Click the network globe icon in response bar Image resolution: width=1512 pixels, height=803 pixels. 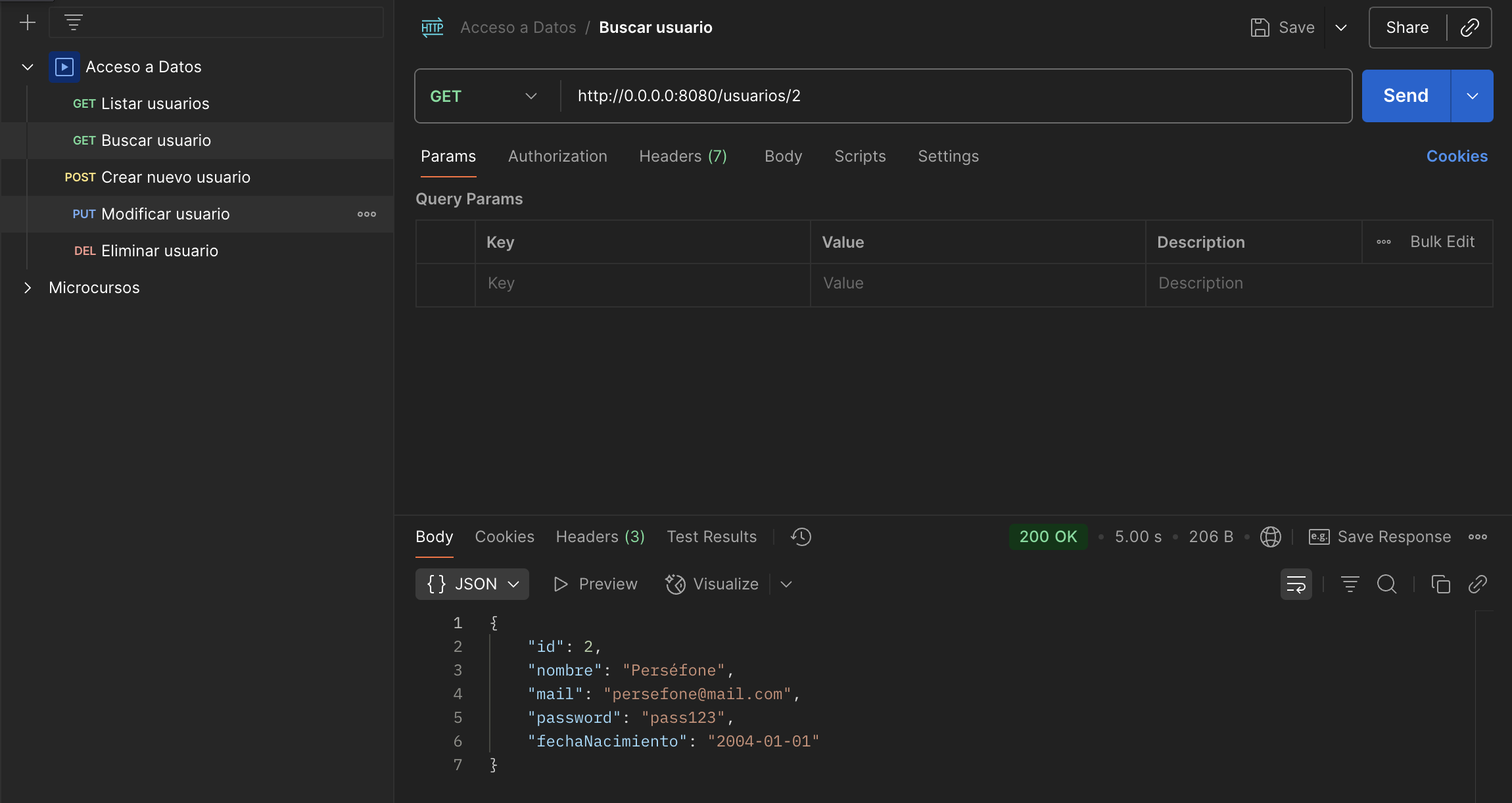coord(1271,537)
